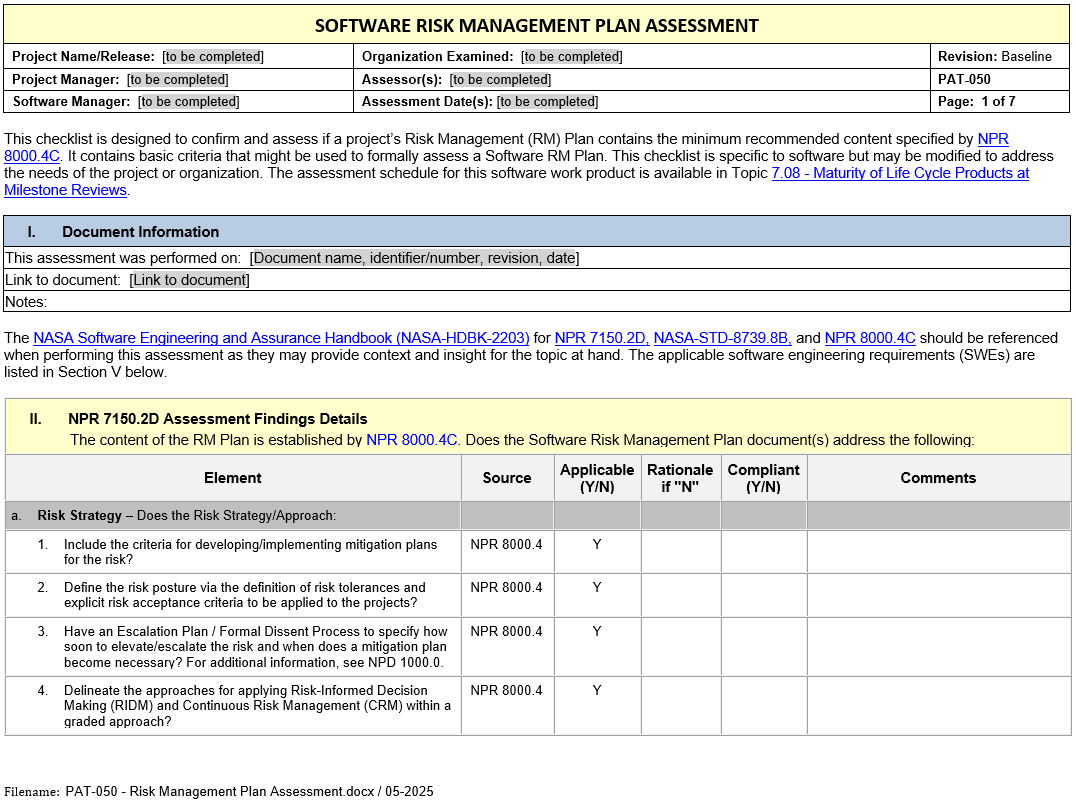Select the Project Manager placeholder text
Screen dimensions: 1076x800
(177, 79)
